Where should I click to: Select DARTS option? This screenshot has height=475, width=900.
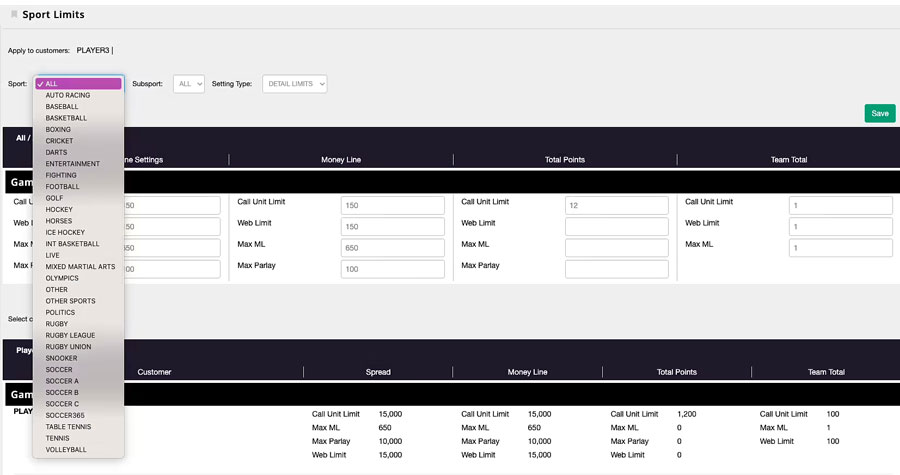pyautogui.click(x=56, y=153)
